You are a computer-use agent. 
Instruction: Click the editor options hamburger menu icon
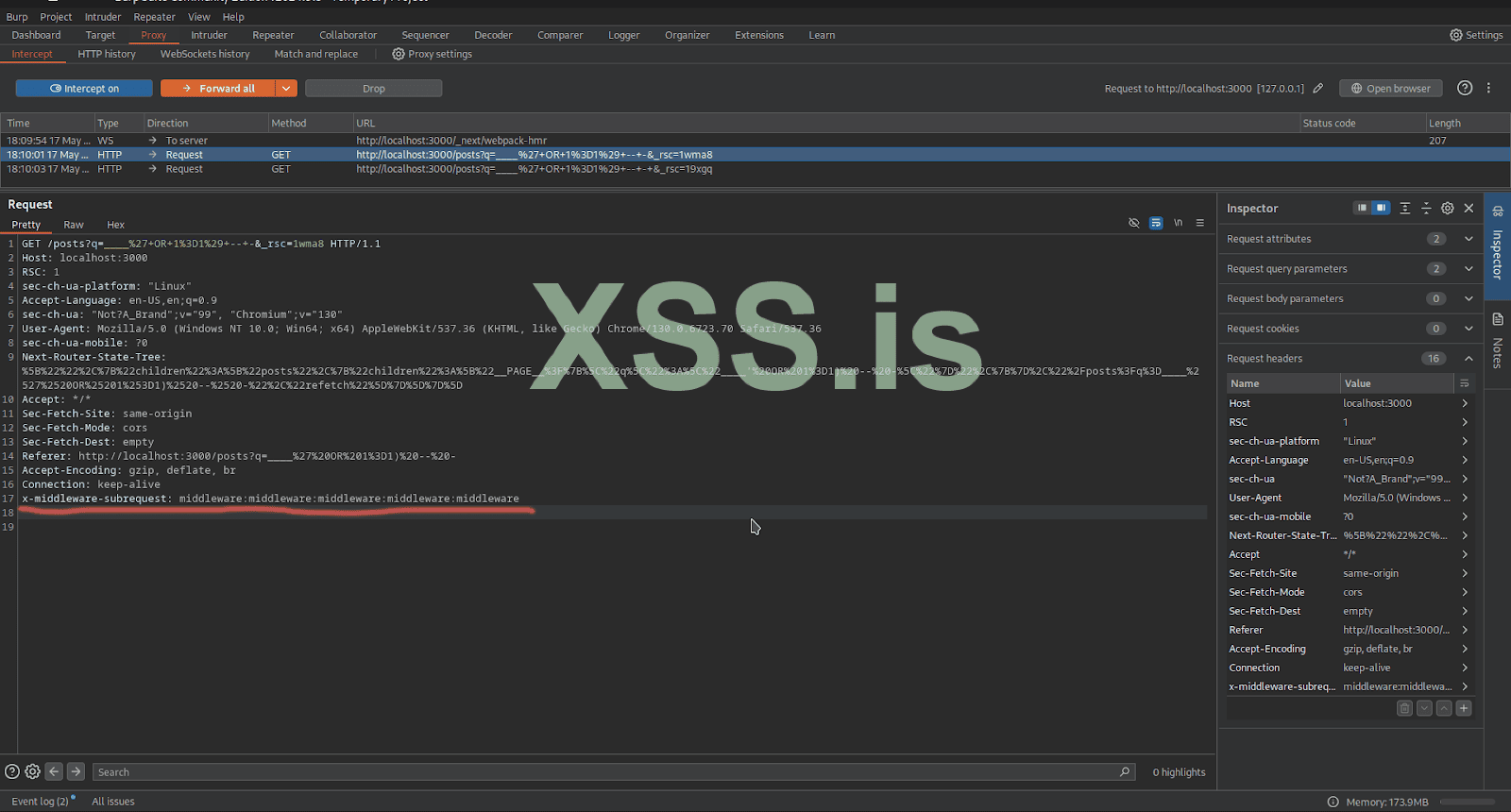(1200, 223)
